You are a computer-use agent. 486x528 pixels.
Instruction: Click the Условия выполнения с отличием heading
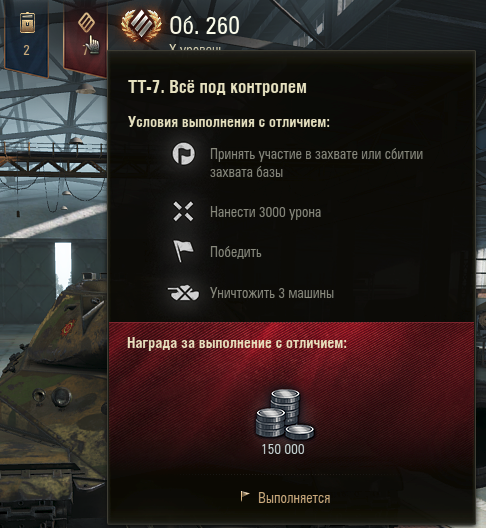pyautogui.click(x=229, y=122)
